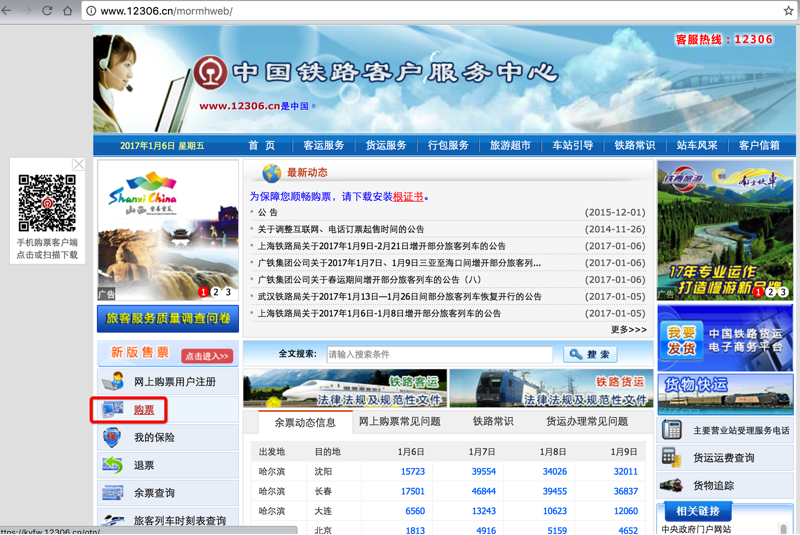Open the 货运服务 navigation menu
The image size is (800, 535).
tap(386, 145)
